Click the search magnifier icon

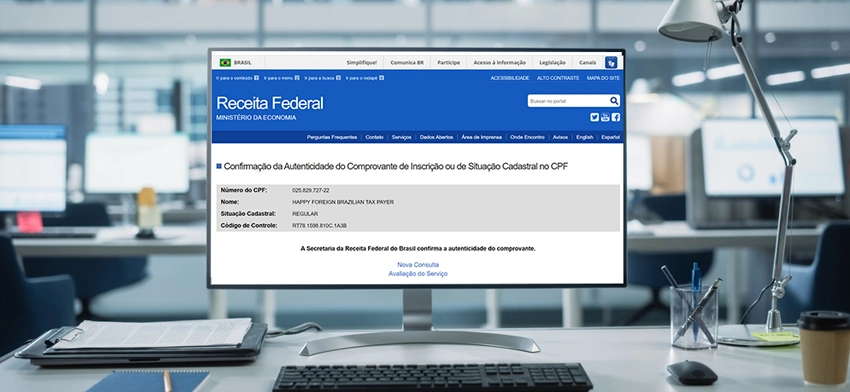point(614,101)
